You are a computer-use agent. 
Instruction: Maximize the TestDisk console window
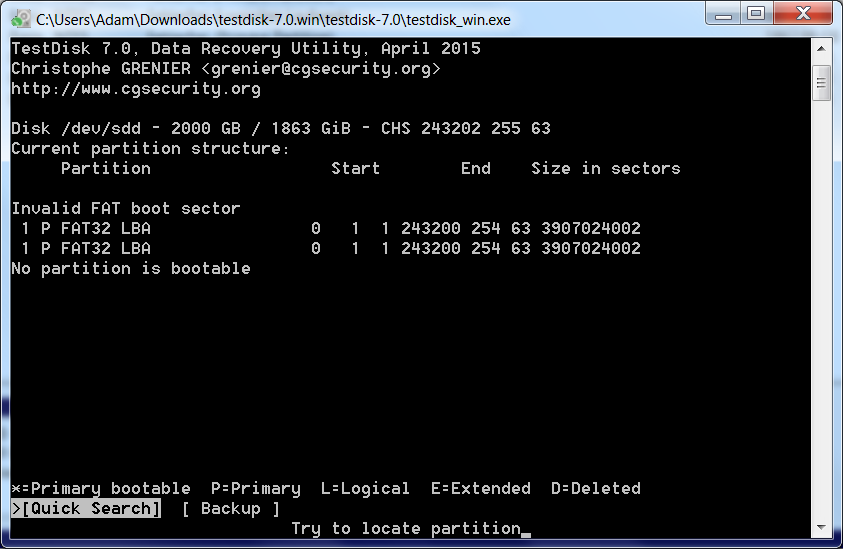pyautogui.click(x=755, y=14)
